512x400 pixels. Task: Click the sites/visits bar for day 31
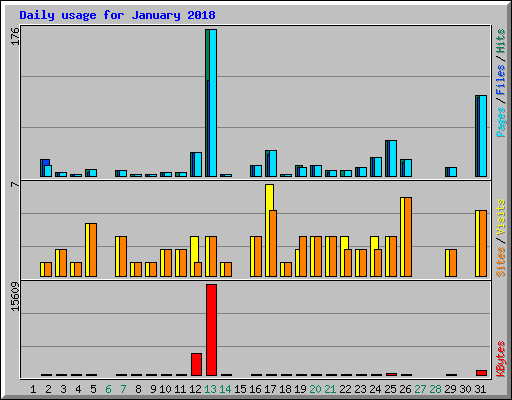pyautogui.click(x=481, y=244)
